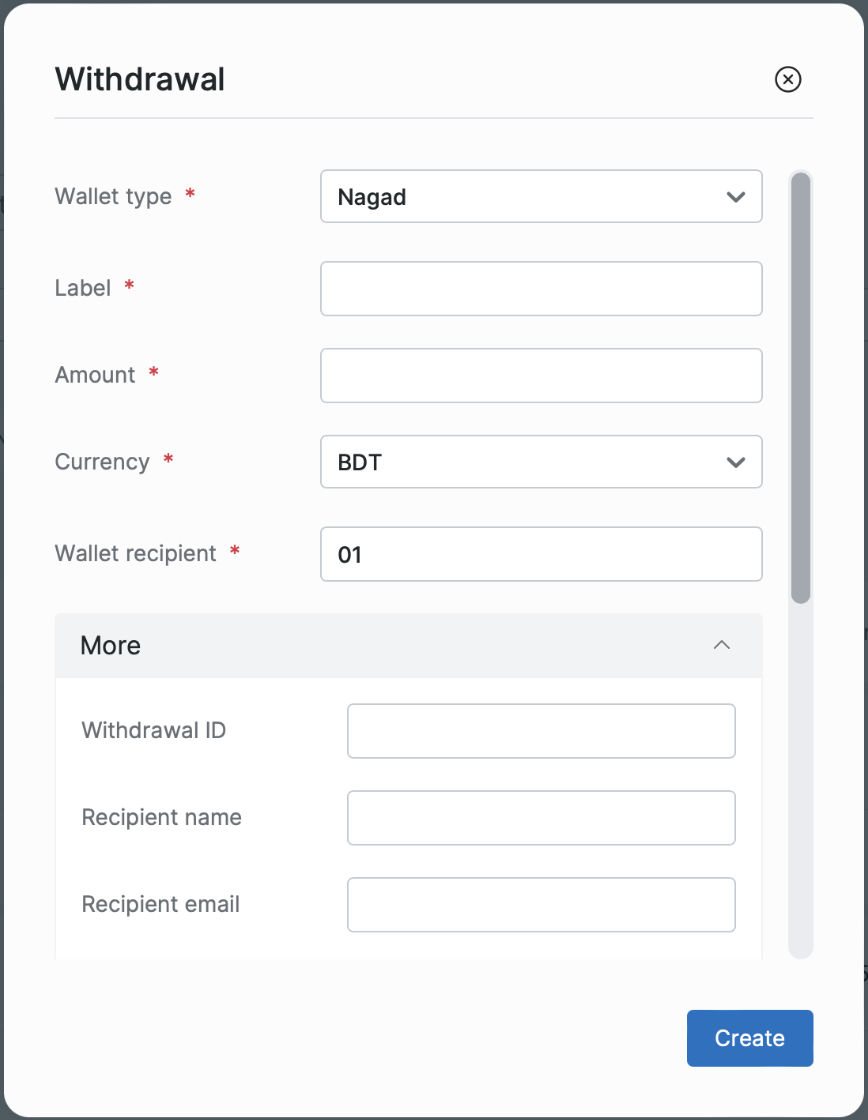
Task: Click the dialog's vertical scrollbar thumb
Action: point(800,388)
